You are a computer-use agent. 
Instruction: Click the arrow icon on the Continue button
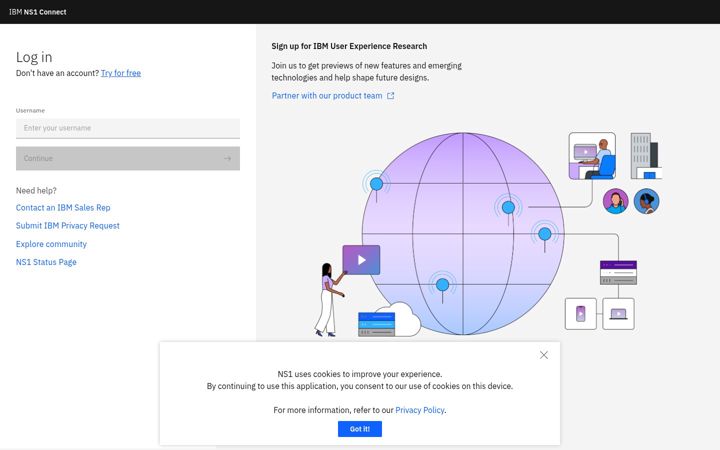[x=227, y=158]
